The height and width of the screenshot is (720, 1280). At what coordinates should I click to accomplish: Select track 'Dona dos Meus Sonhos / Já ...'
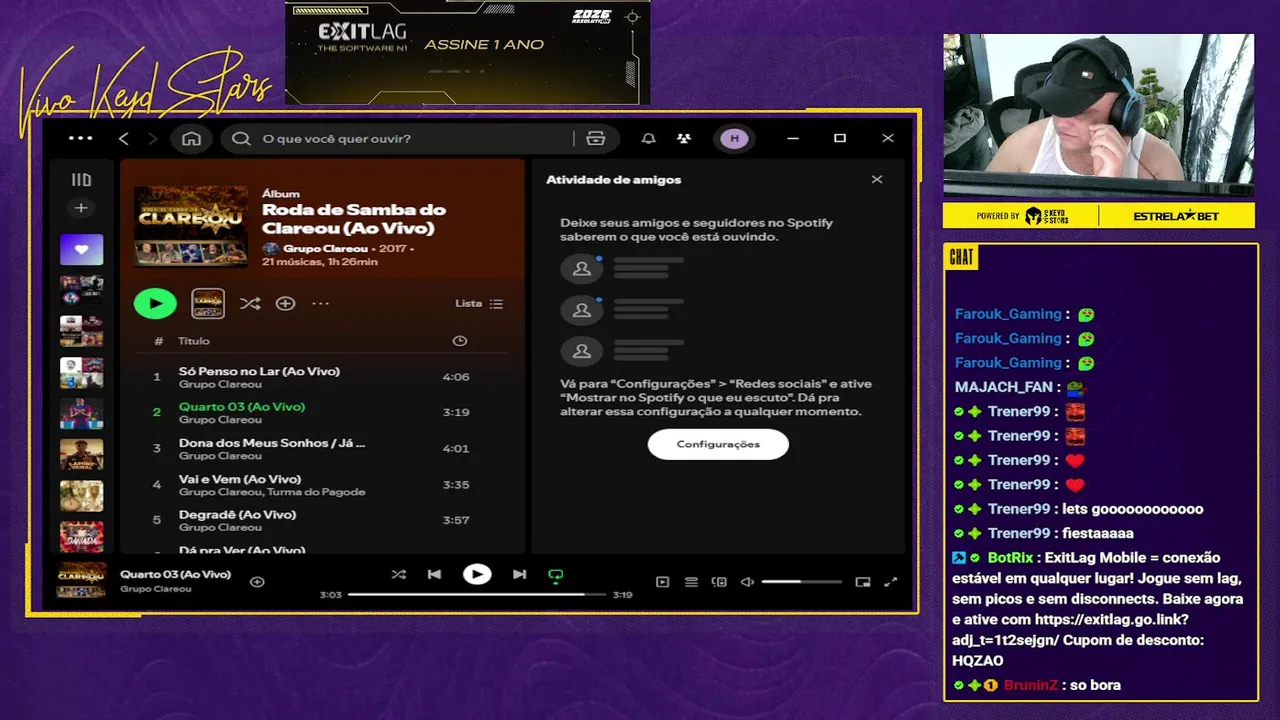click(x=322, y=448)
